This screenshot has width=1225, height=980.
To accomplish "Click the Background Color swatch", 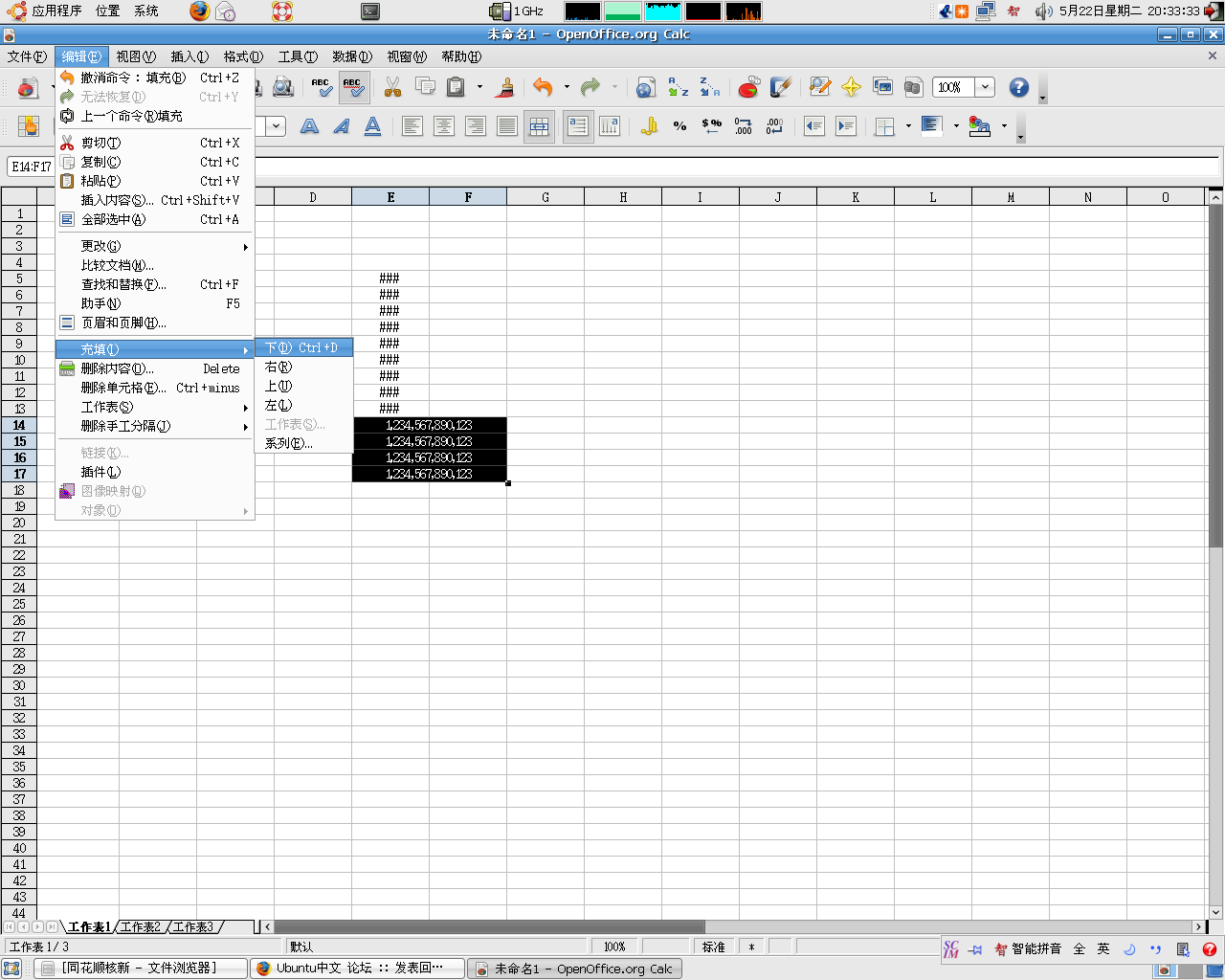I will pos(932,126).
